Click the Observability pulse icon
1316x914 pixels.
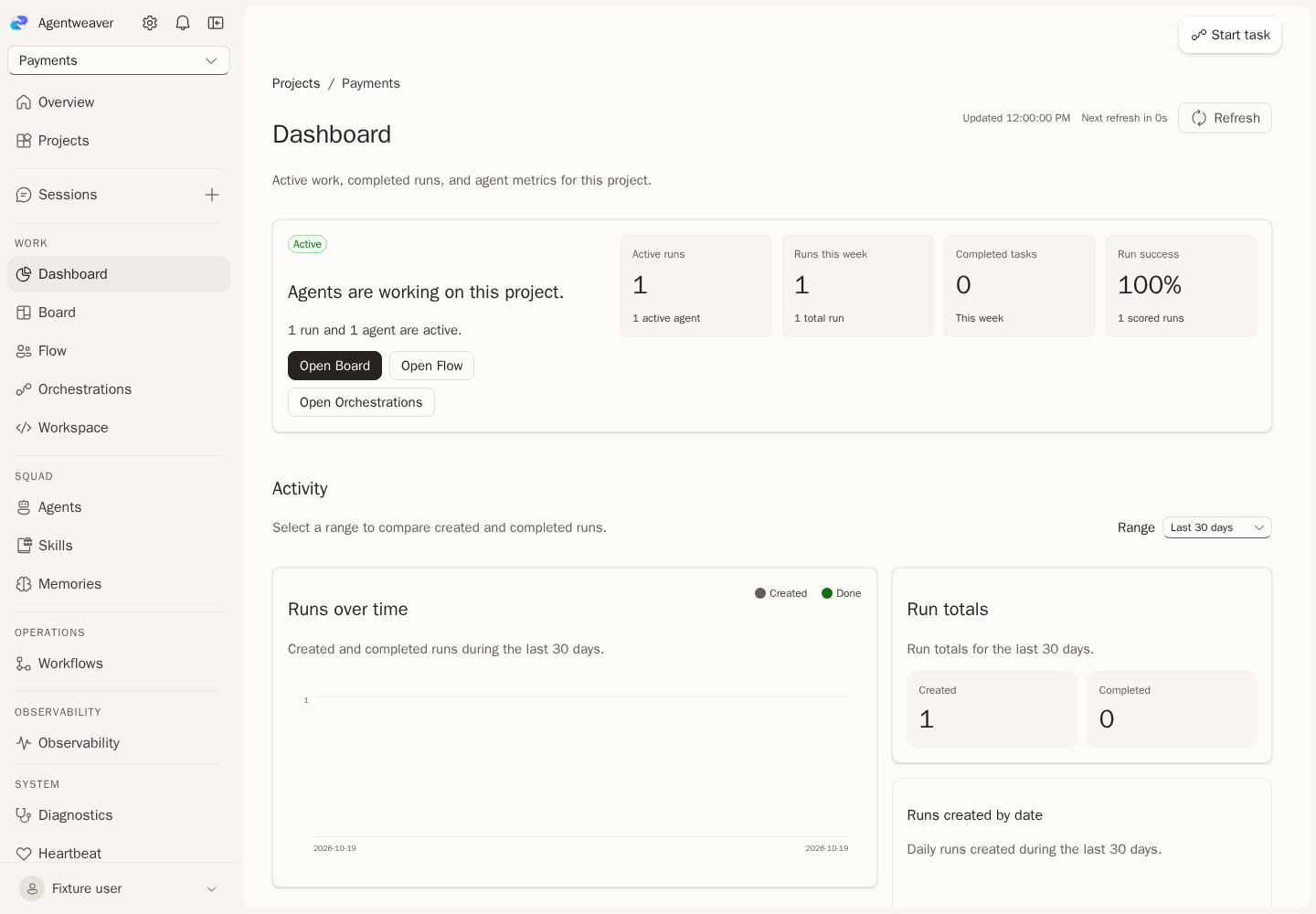pyautogui.click(x=24, y=743)
